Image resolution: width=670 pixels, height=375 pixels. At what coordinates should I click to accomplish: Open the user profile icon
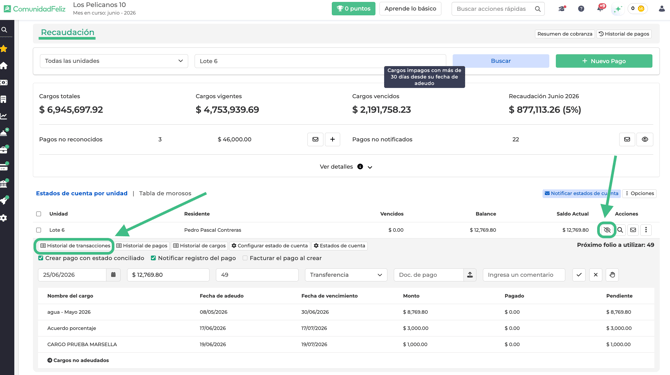[x=661, y=9]
